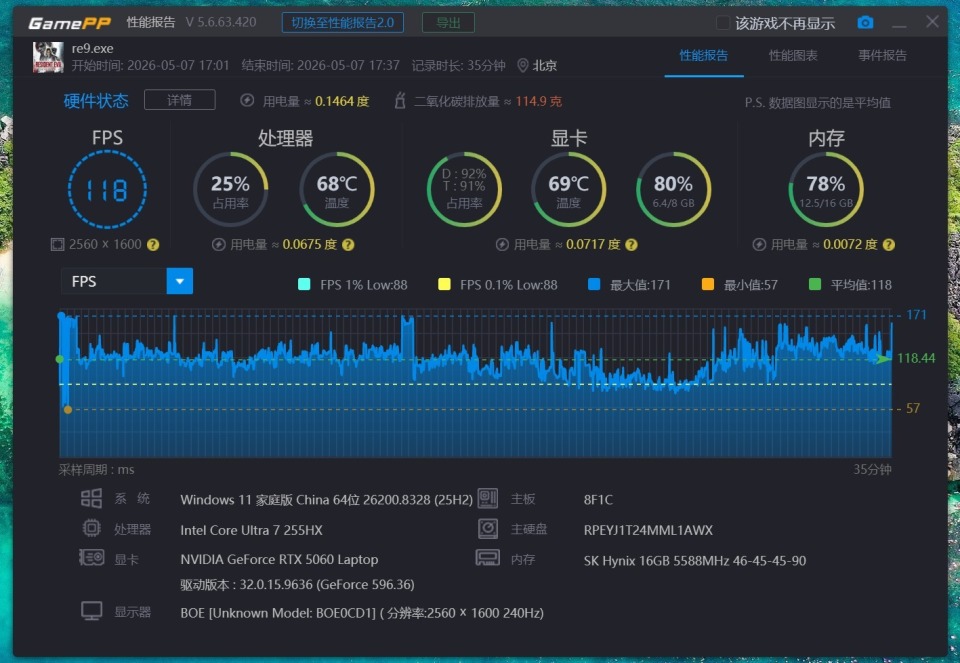The image size is (960, 663).
Task: Click the 硬件状态 heading
Action: coord(96,100)
